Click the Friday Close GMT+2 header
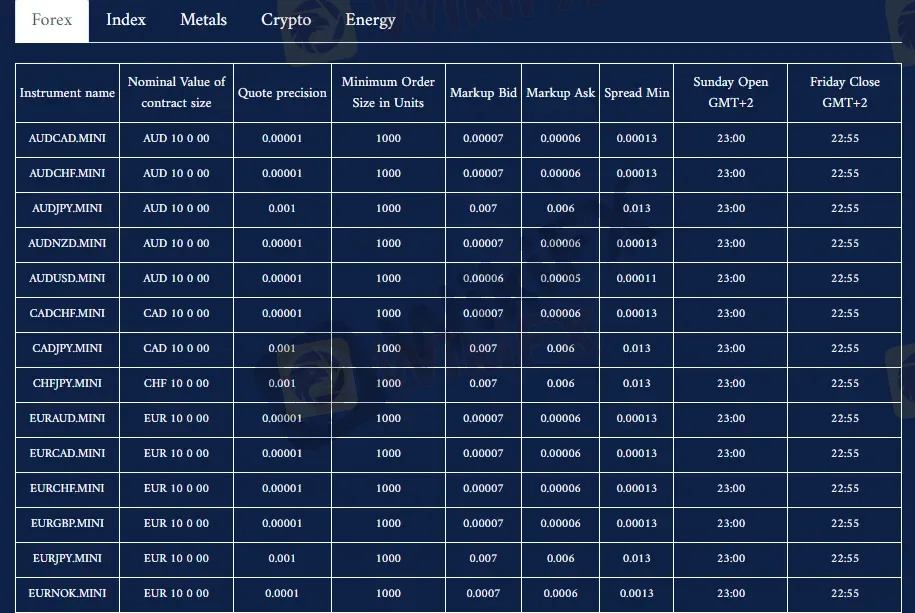 point(844,93)
